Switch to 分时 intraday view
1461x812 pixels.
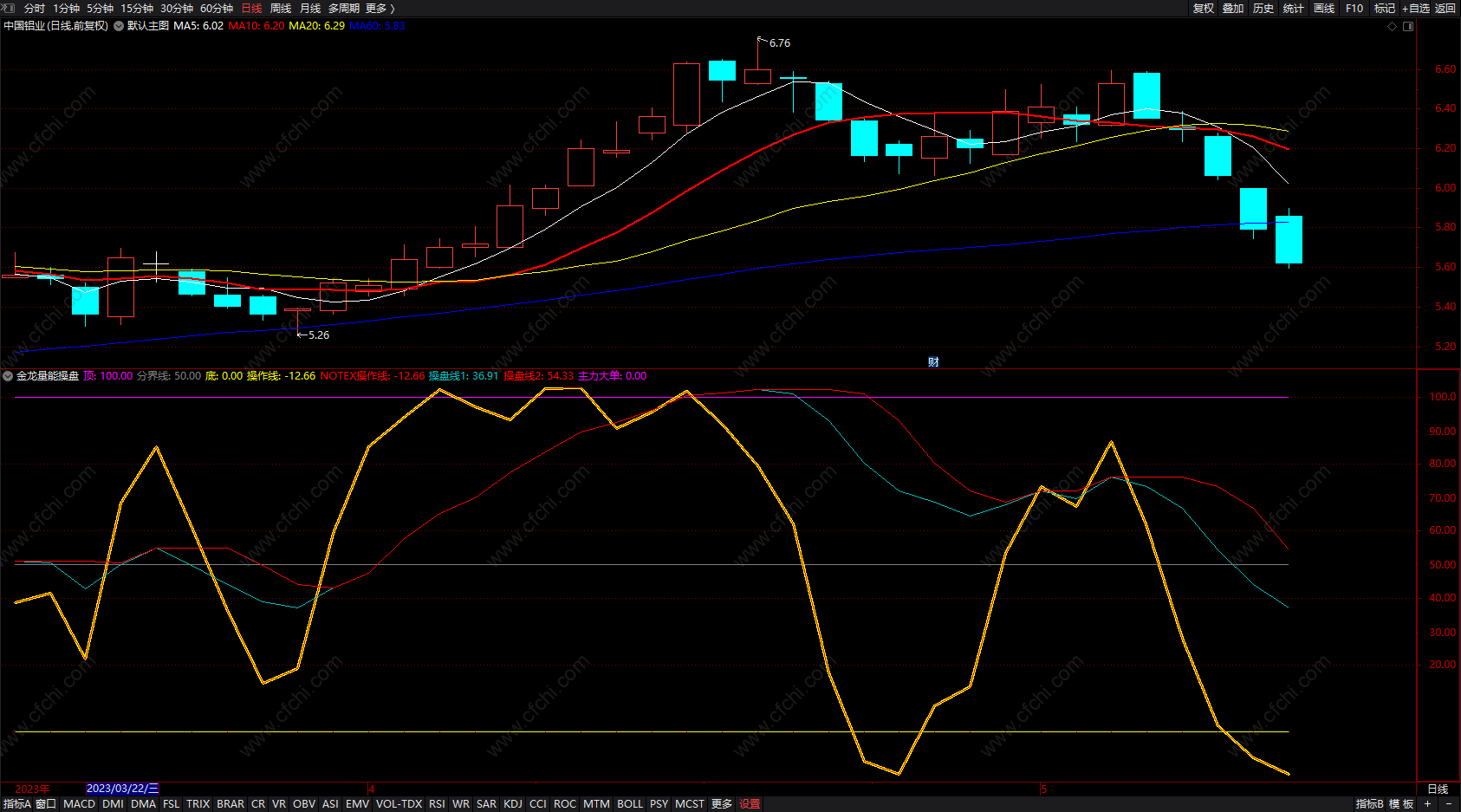coord(35,9)
